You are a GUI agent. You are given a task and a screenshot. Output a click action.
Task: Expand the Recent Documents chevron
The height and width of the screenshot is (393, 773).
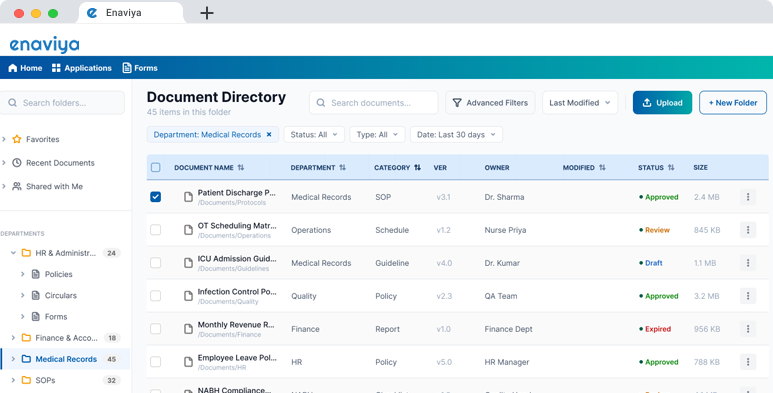4,163
